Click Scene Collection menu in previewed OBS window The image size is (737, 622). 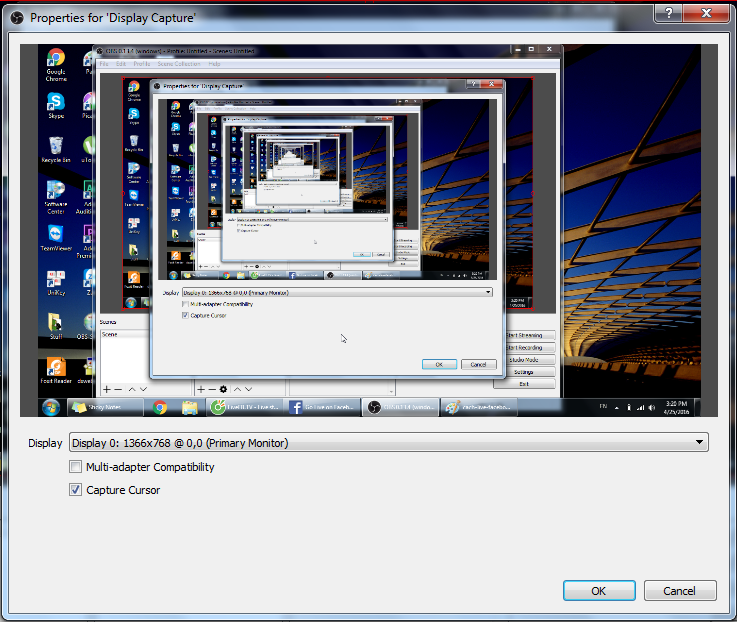click(x=177, y=63)
